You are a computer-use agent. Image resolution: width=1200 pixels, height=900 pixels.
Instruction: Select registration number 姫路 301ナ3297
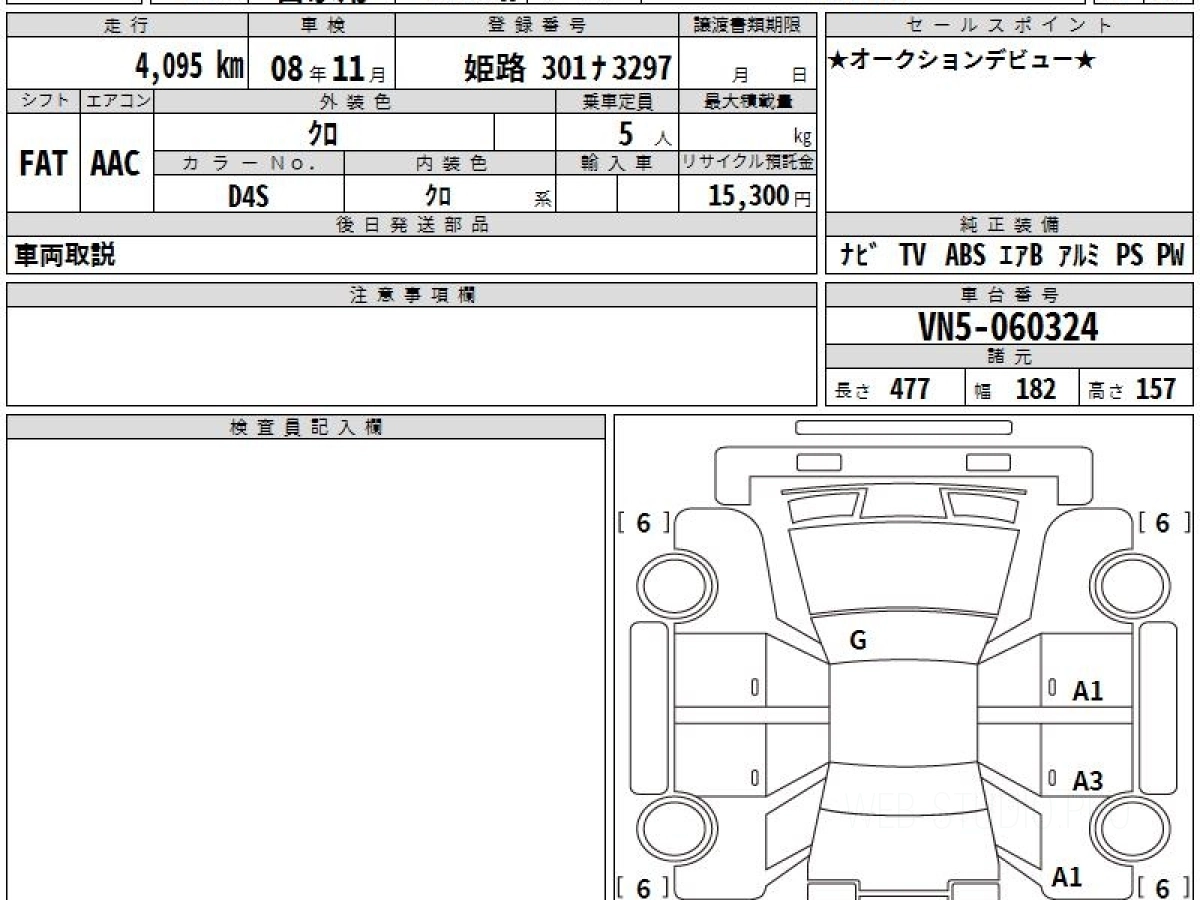pyautogui.click(x=568, y=68)
